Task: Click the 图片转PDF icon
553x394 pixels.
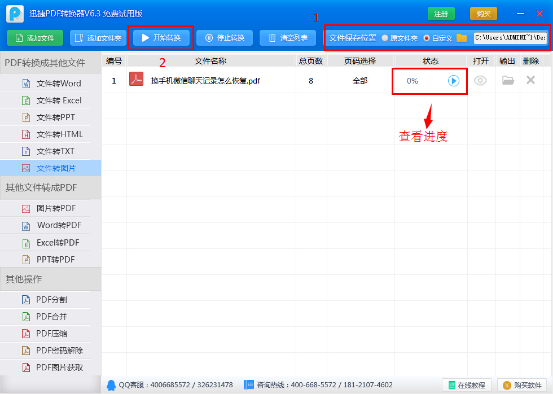Action: tap(26, 209)
